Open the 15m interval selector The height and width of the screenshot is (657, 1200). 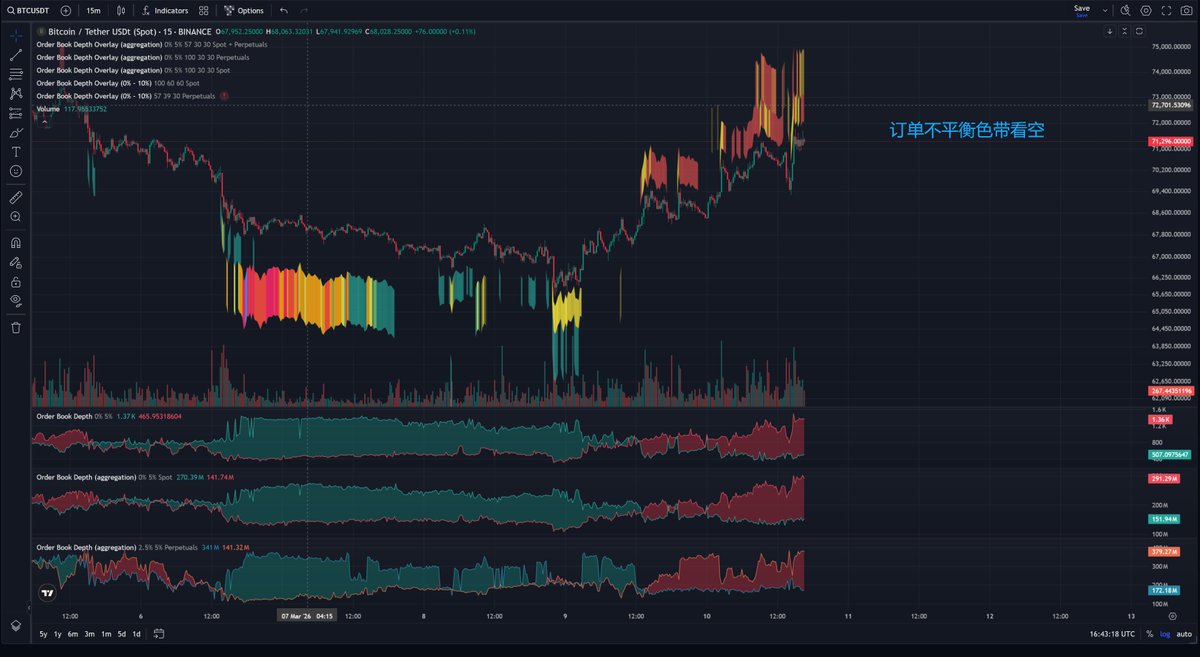click(93, 10)
